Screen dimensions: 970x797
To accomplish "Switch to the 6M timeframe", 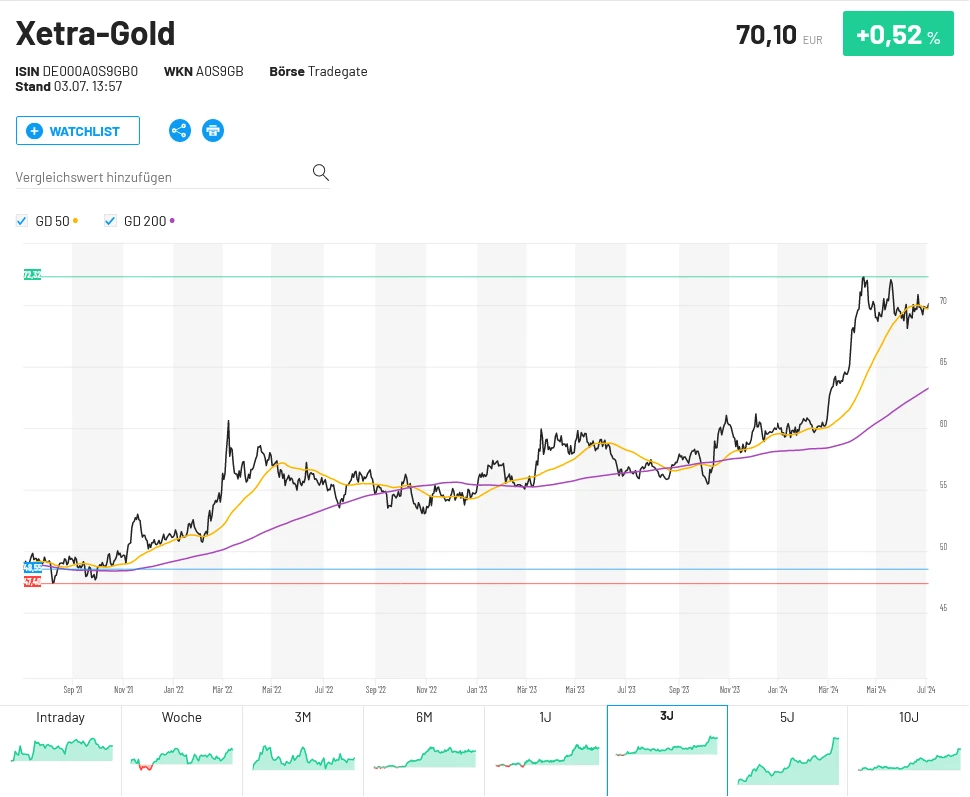I will (x=424, y=750).
